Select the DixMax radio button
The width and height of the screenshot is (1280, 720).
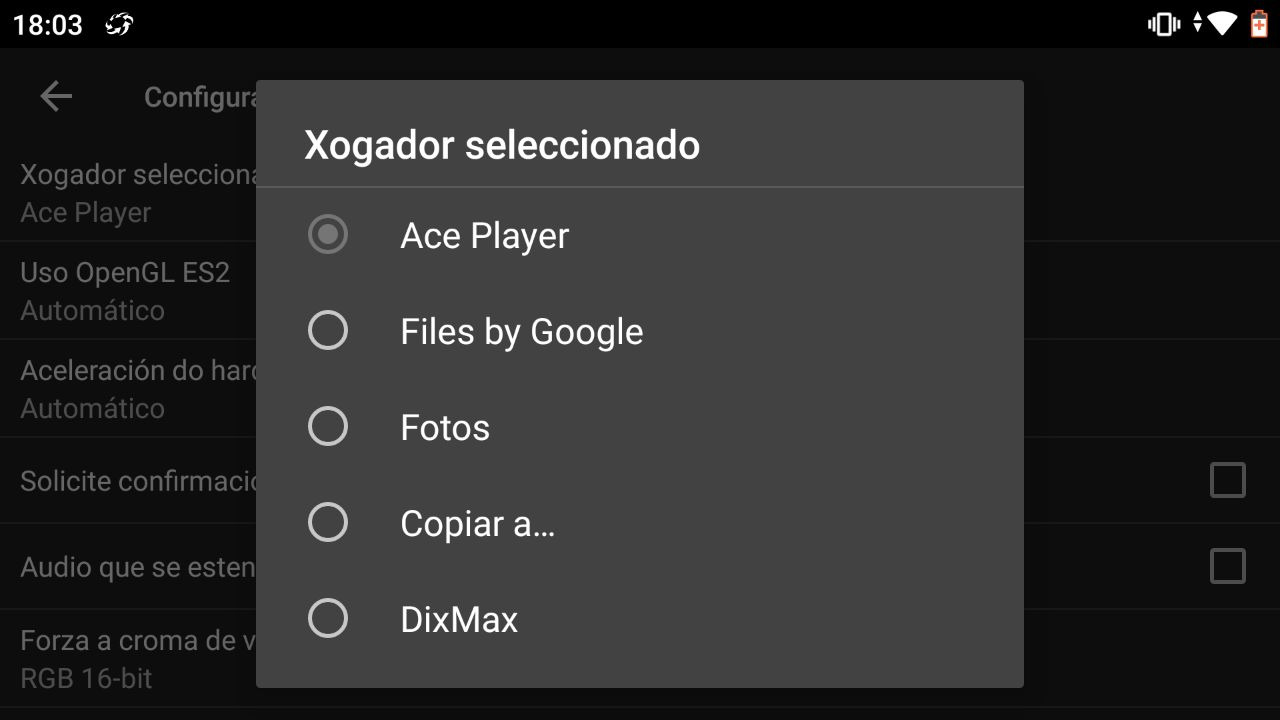(328, 619)
